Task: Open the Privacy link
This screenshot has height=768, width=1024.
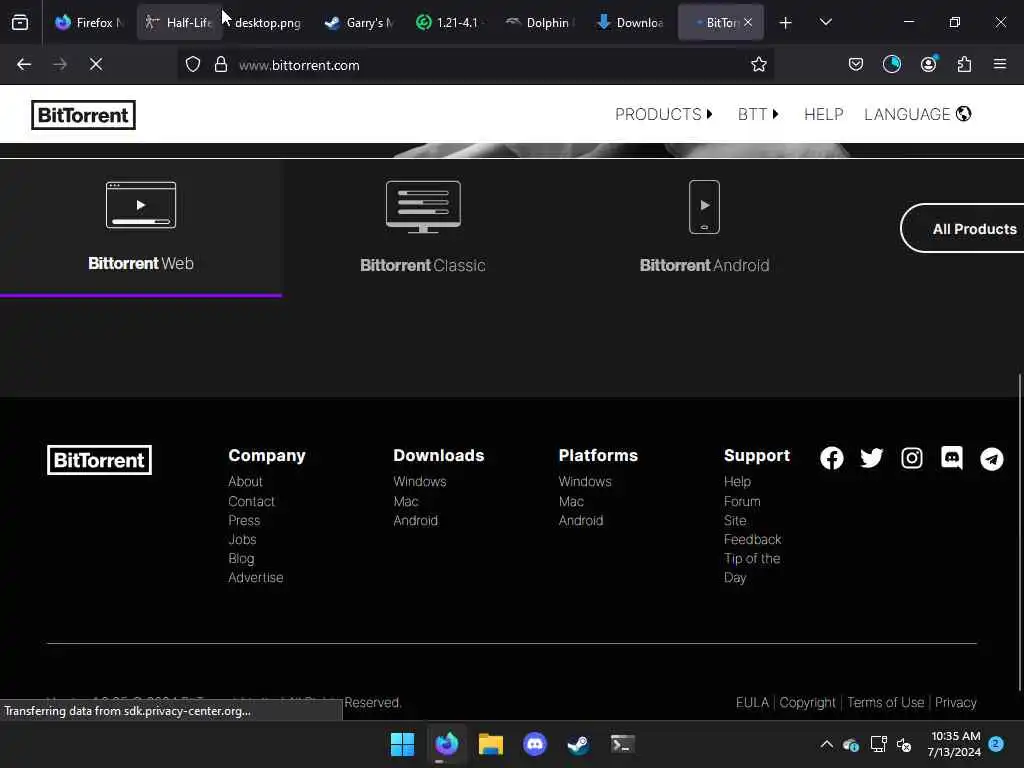Action: pyautogui.click(x=955, y=702)
